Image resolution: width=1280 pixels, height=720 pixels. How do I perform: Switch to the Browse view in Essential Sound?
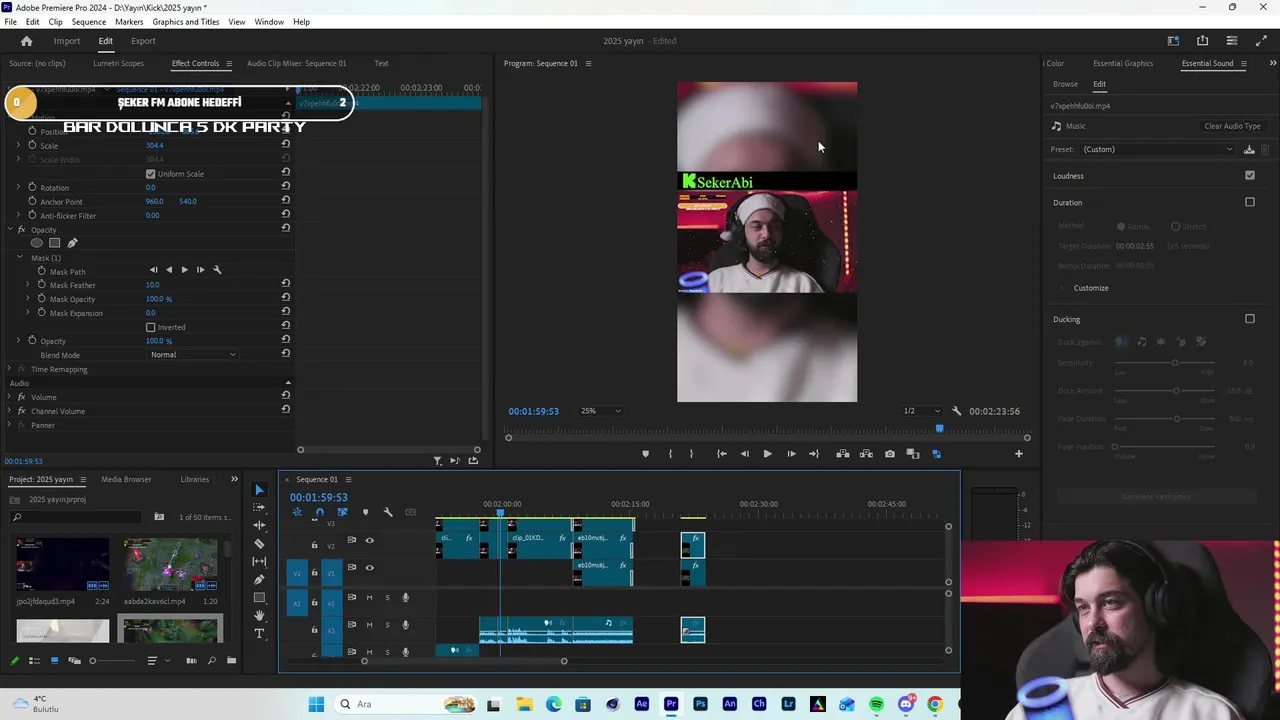pyautogui.click(x=1065, y=84)
